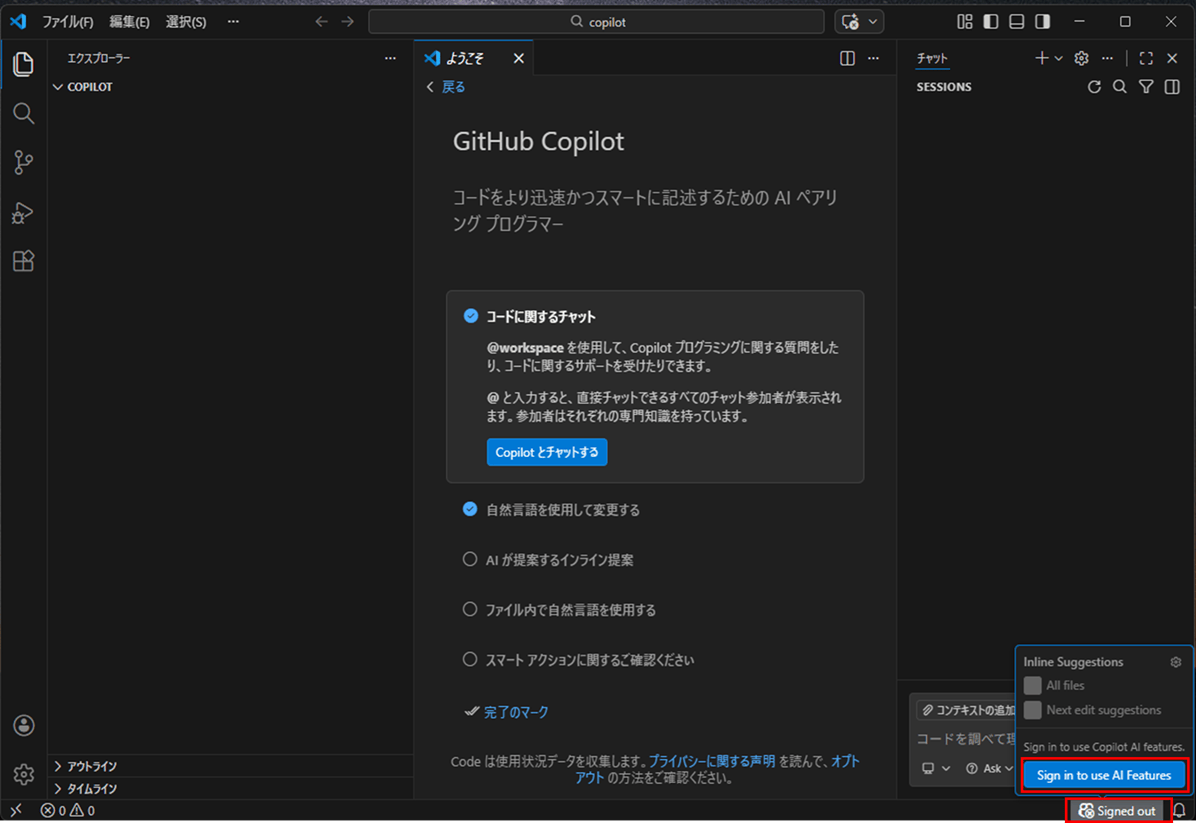Screen dimensions: 1196x823
Task: Refresh the chat sessions list
Action: 1094,86
